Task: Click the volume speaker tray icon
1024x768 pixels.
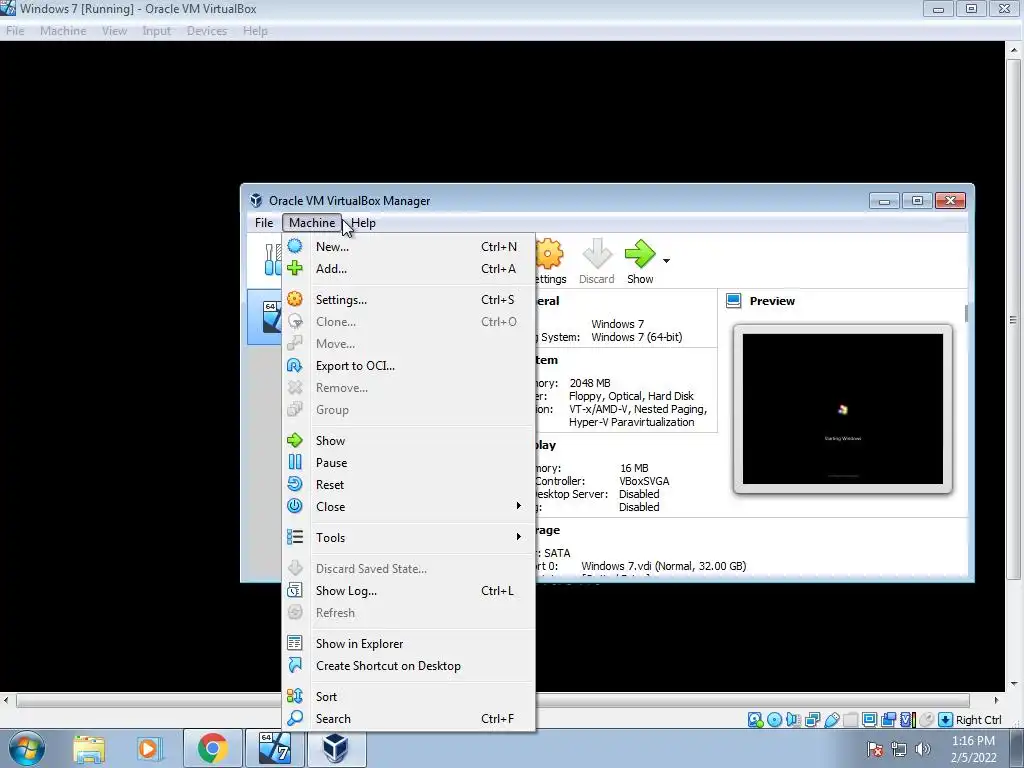Action: pos(923,749)
